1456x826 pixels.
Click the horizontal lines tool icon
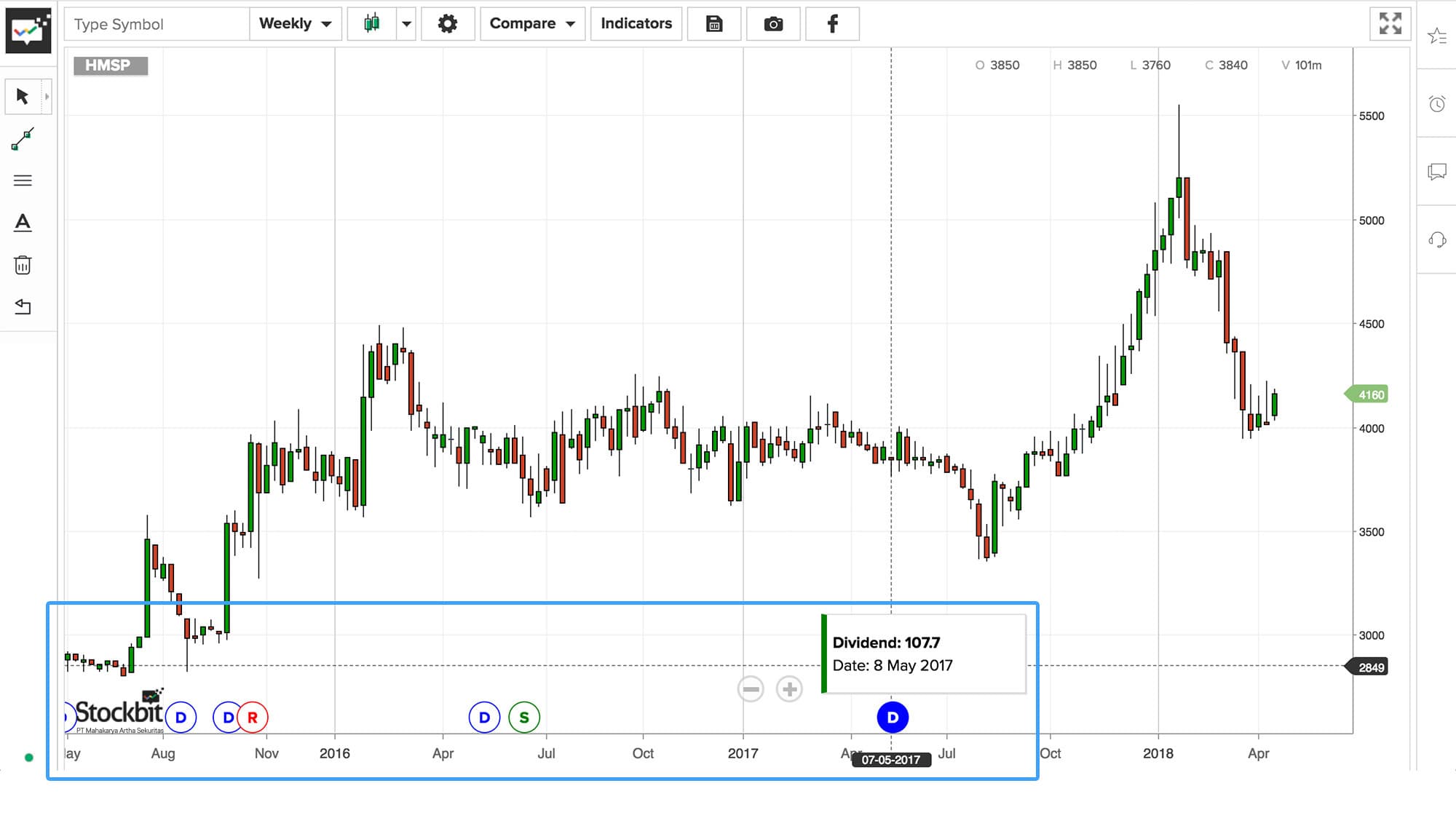tap(23, 180)
